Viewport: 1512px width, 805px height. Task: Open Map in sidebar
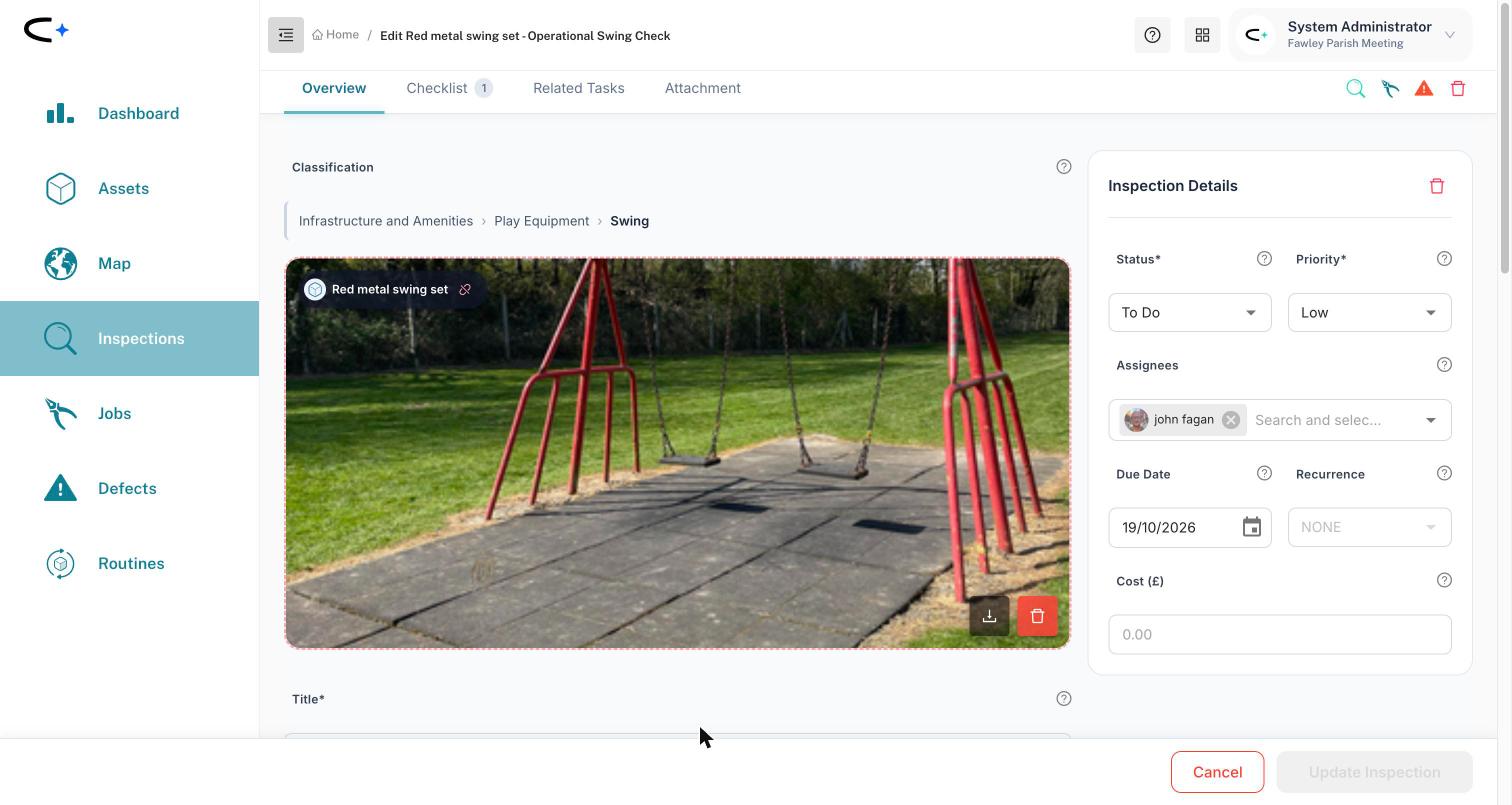coord(129,264)
